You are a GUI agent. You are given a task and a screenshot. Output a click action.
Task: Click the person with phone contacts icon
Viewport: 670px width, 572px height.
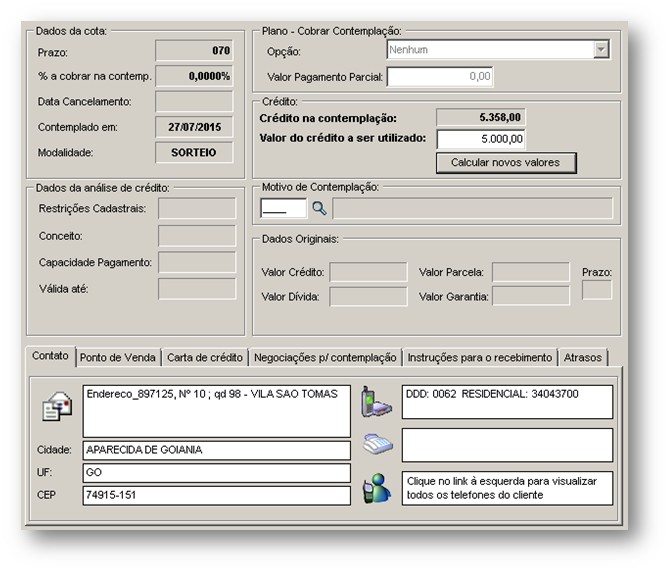click(377, 488)
